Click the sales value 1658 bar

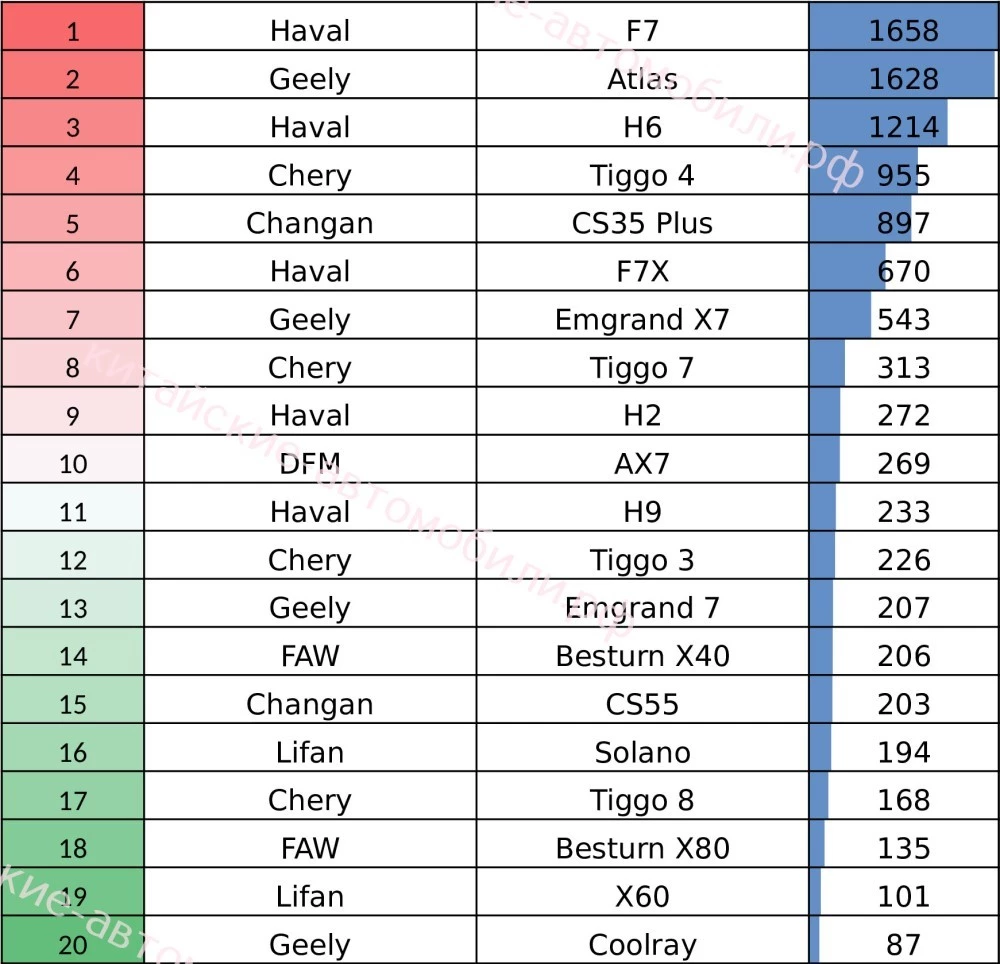pos(903,31)
